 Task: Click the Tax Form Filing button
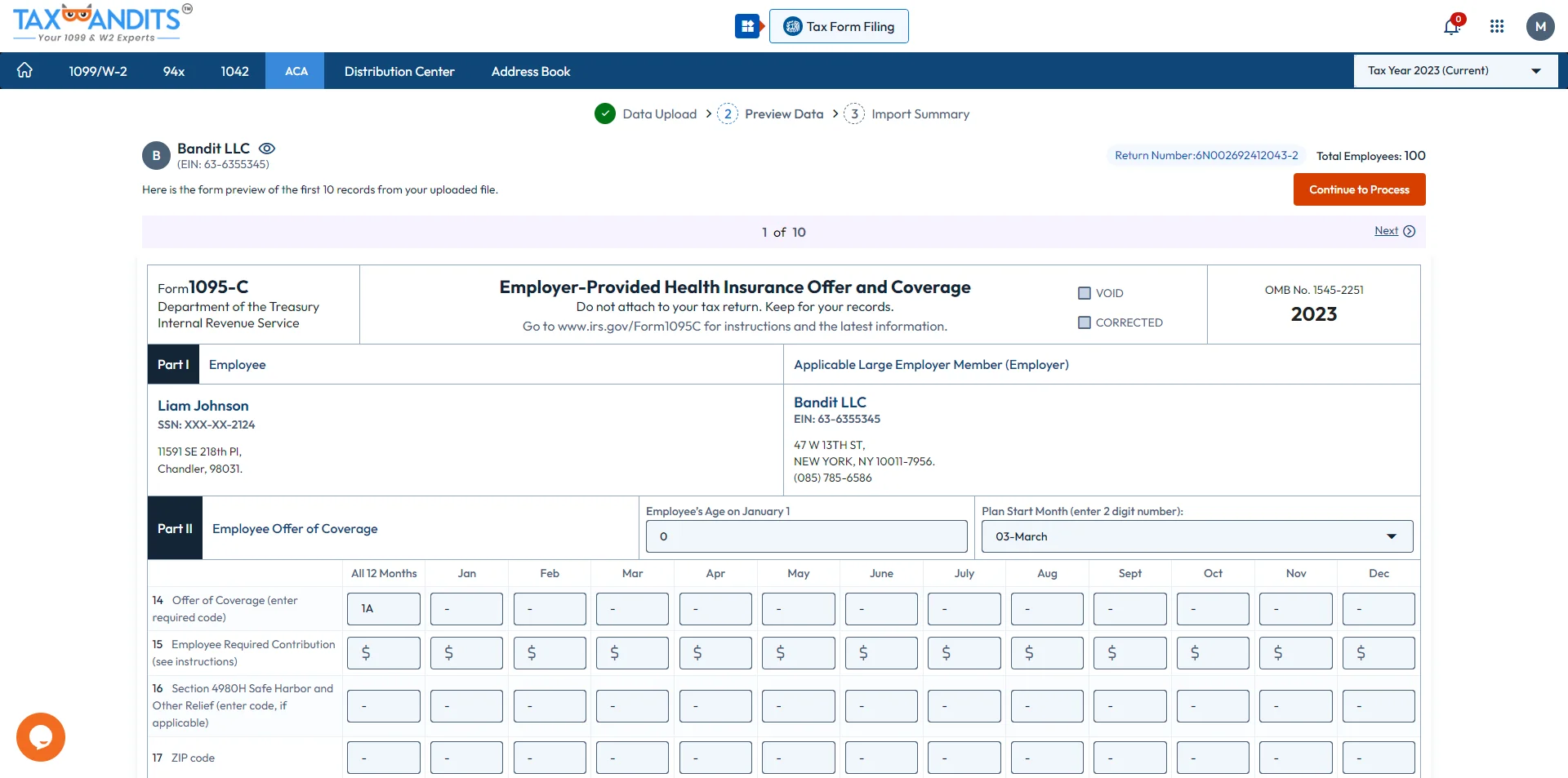pos(839,26)
